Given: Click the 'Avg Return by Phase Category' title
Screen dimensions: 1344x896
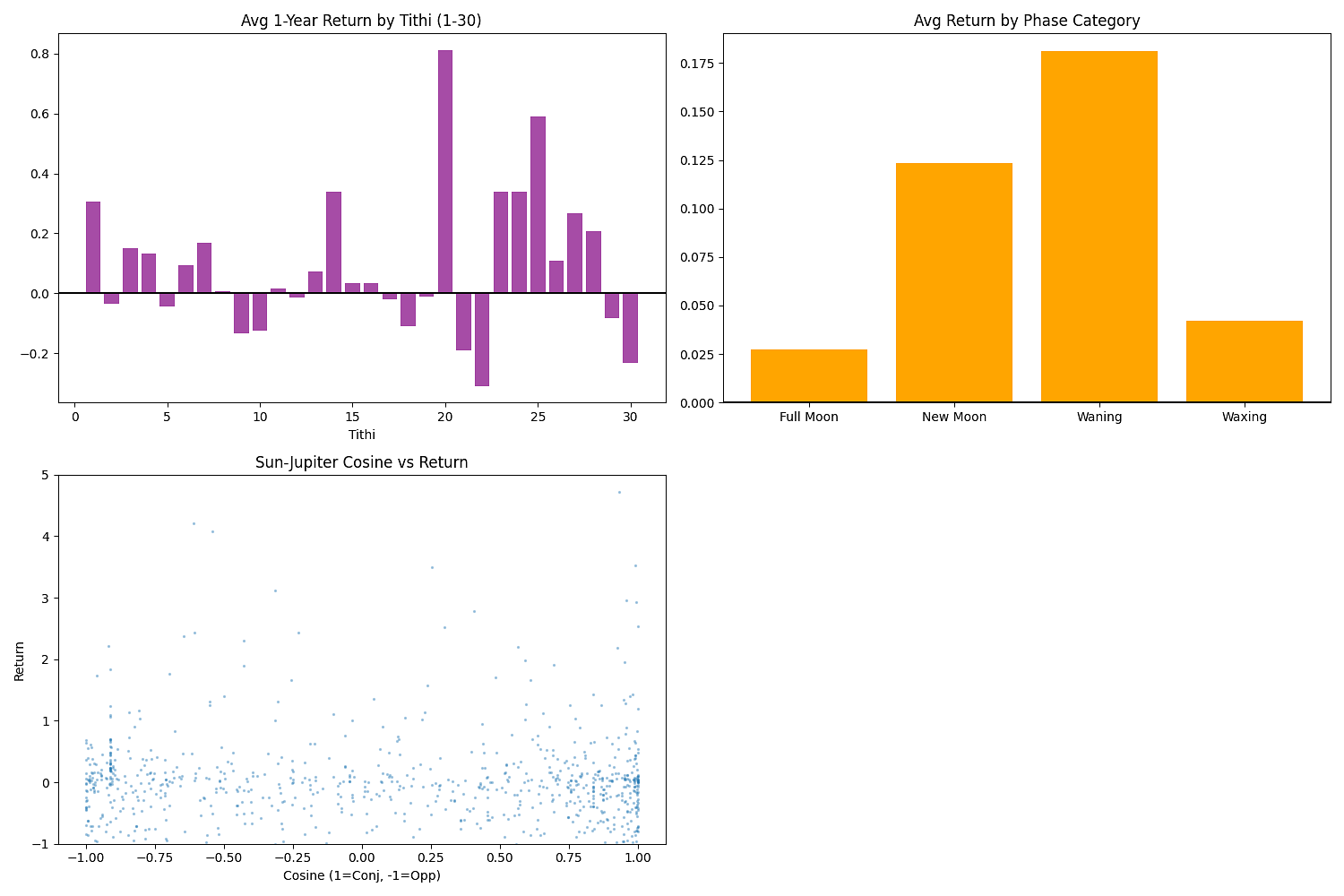Looking at the screenshot, I should point(1026,21).
